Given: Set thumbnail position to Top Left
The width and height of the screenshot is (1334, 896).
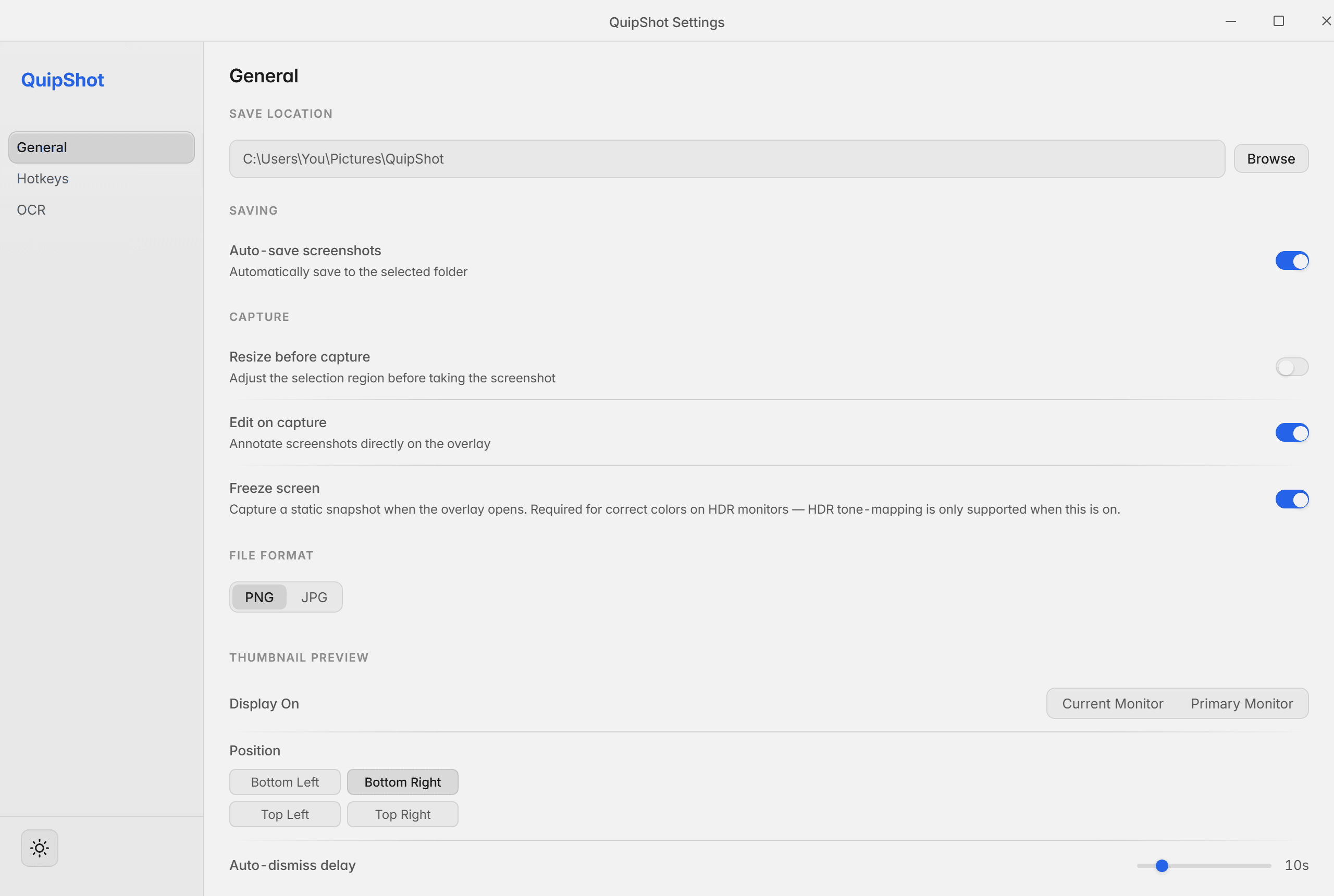Looking at the screenshot, I should [x=285, y=815].
